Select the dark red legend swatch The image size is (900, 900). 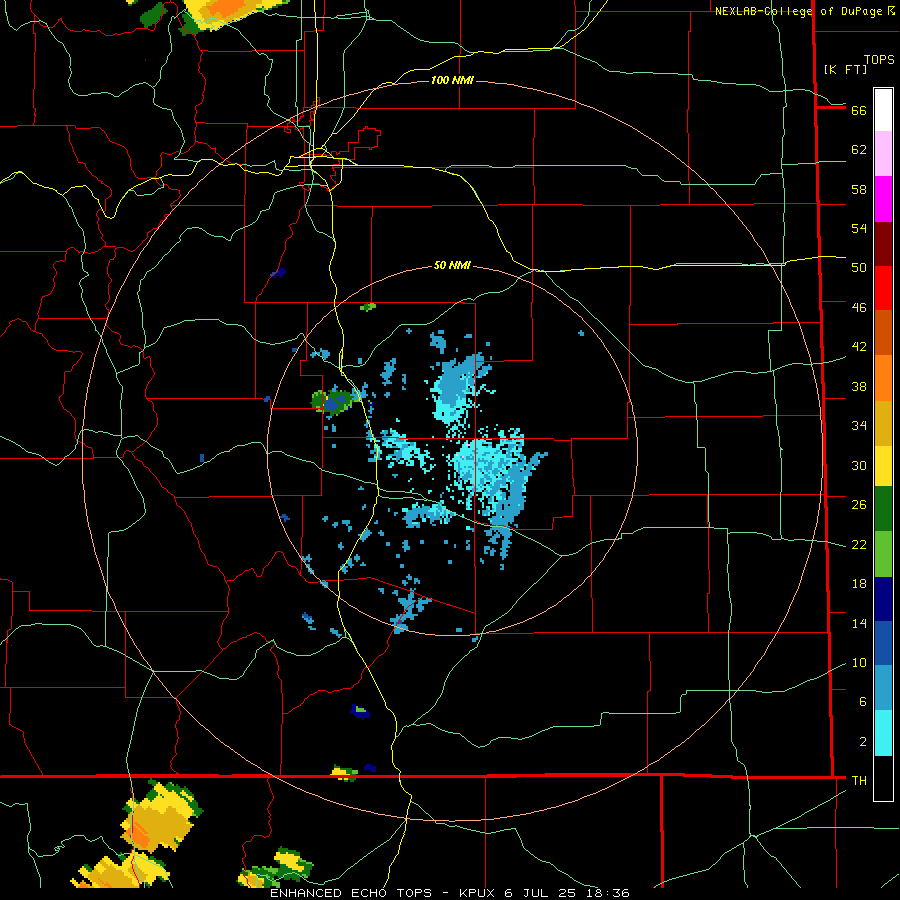[883, 244]
